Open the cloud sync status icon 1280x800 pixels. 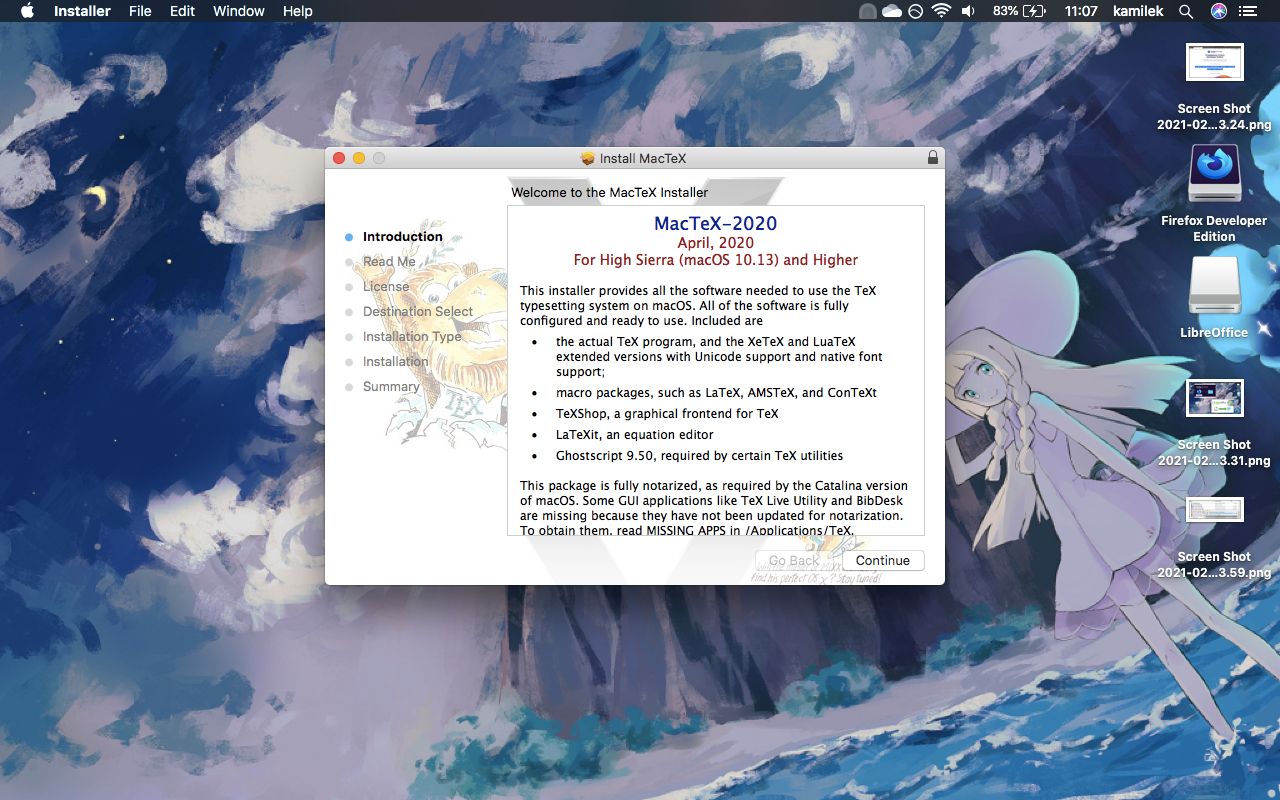891,11
